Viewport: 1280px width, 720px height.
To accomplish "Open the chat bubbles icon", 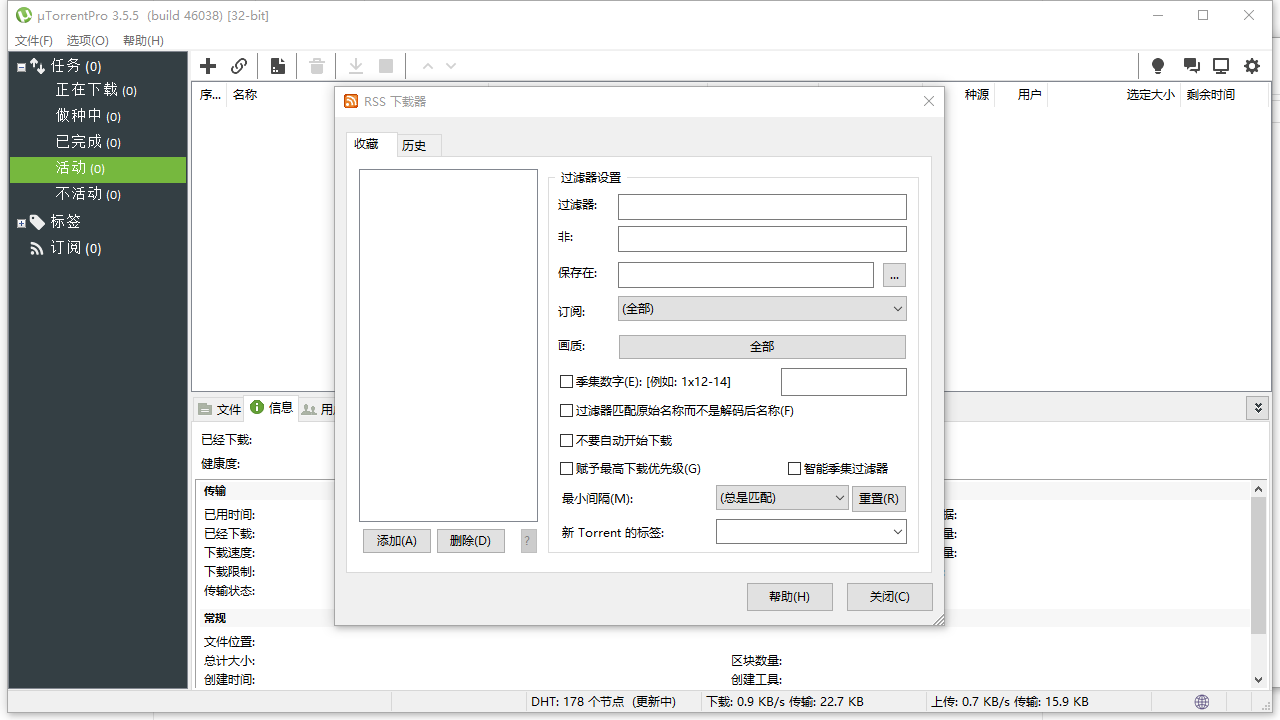I will 1191,66.
